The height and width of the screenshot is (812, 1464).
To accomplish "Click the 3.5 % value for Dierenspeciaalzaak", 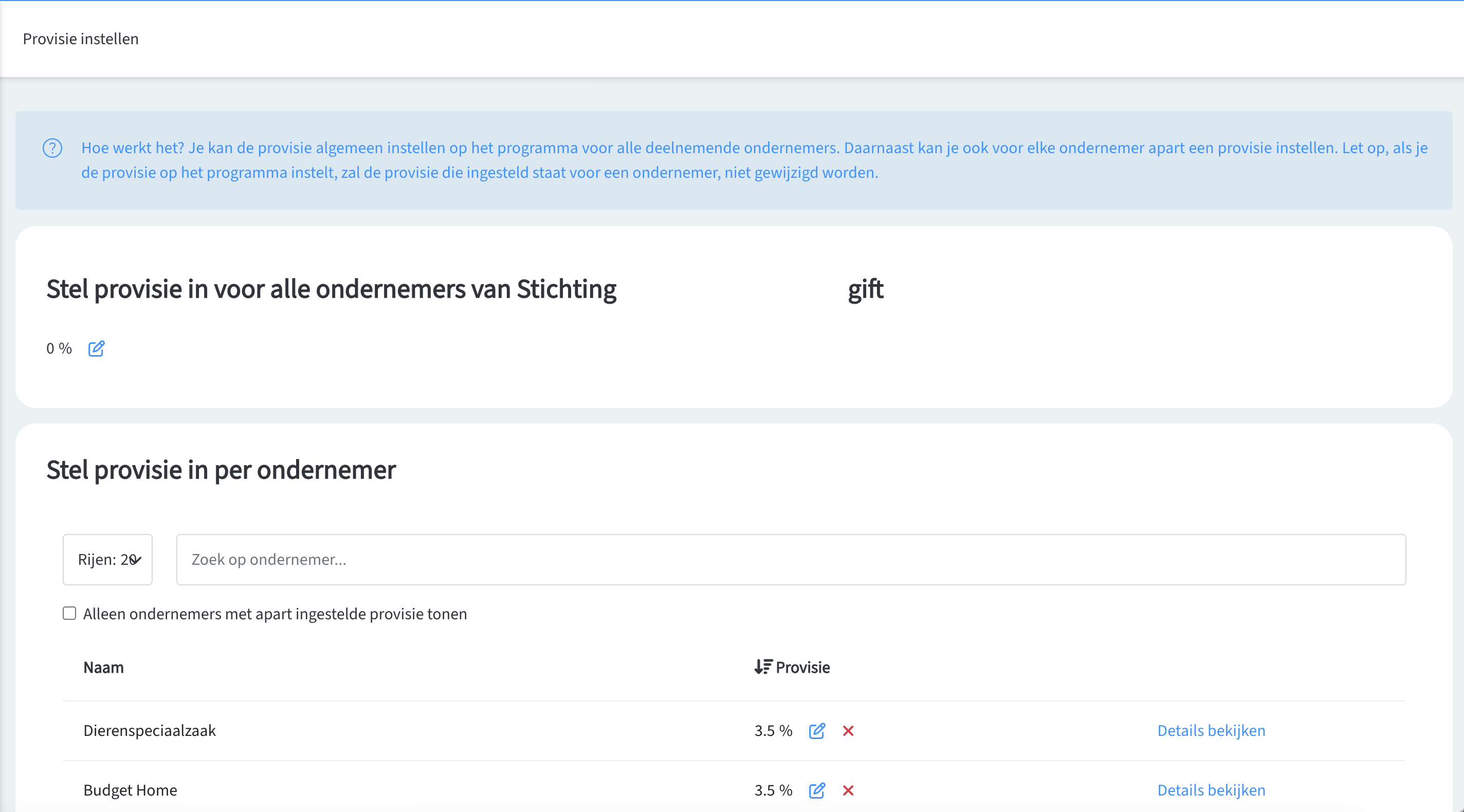I will coord(773,731).
